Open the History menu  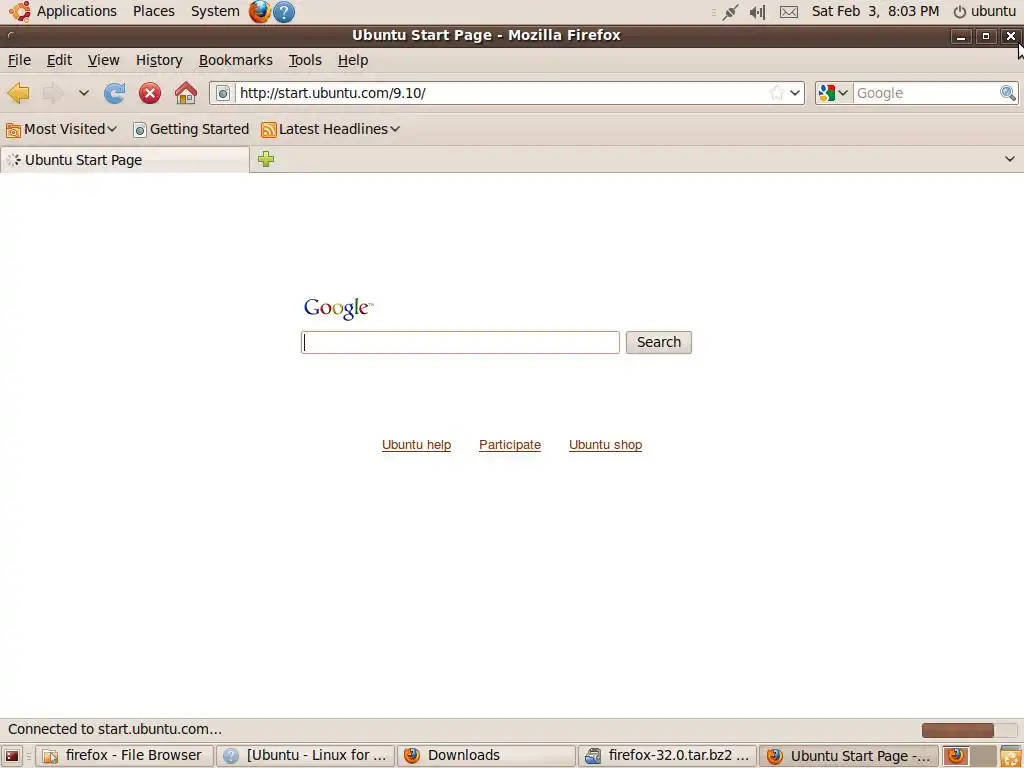click(159, 60)
